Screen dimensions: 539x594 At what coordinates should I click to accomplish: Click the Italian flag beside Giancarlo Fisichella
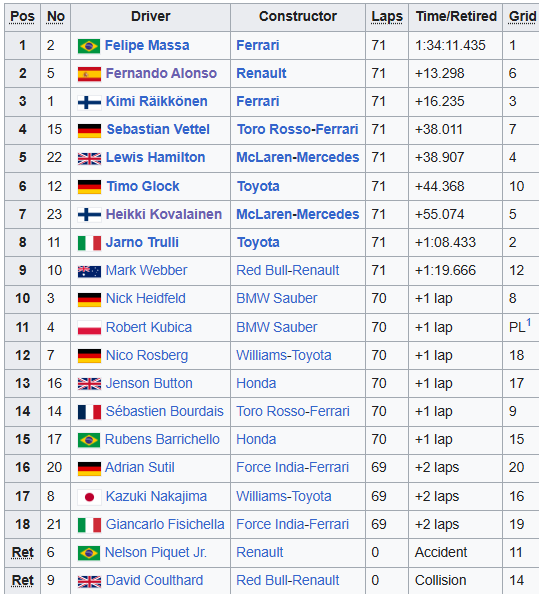click(x=89, y=525)
